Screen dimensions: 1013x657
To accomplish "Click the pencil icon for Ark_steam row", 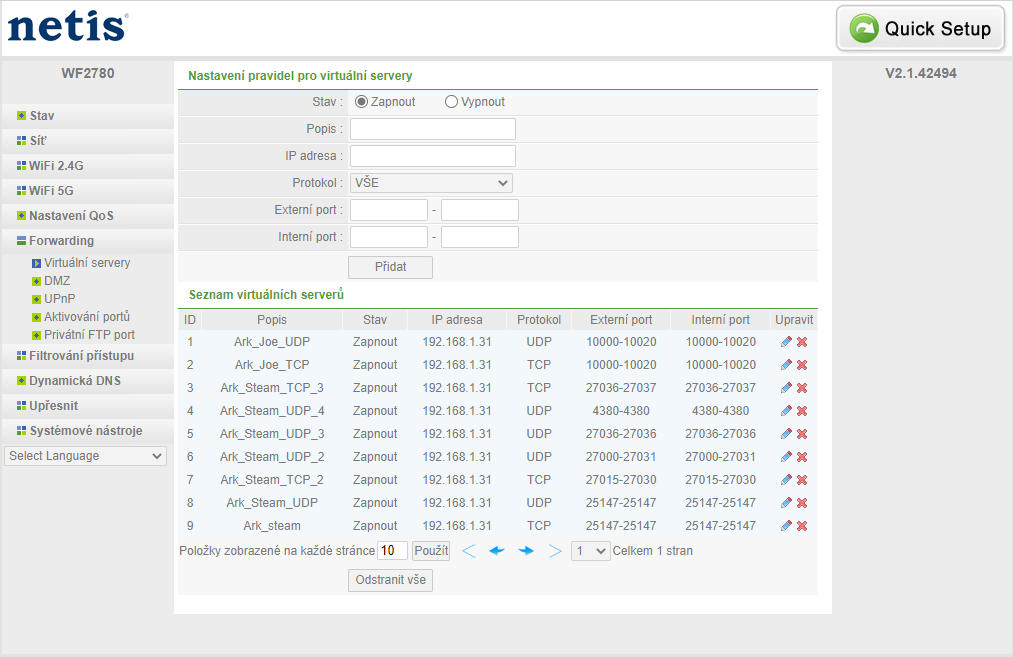I will pyautogui.click(x=786, y=526).
